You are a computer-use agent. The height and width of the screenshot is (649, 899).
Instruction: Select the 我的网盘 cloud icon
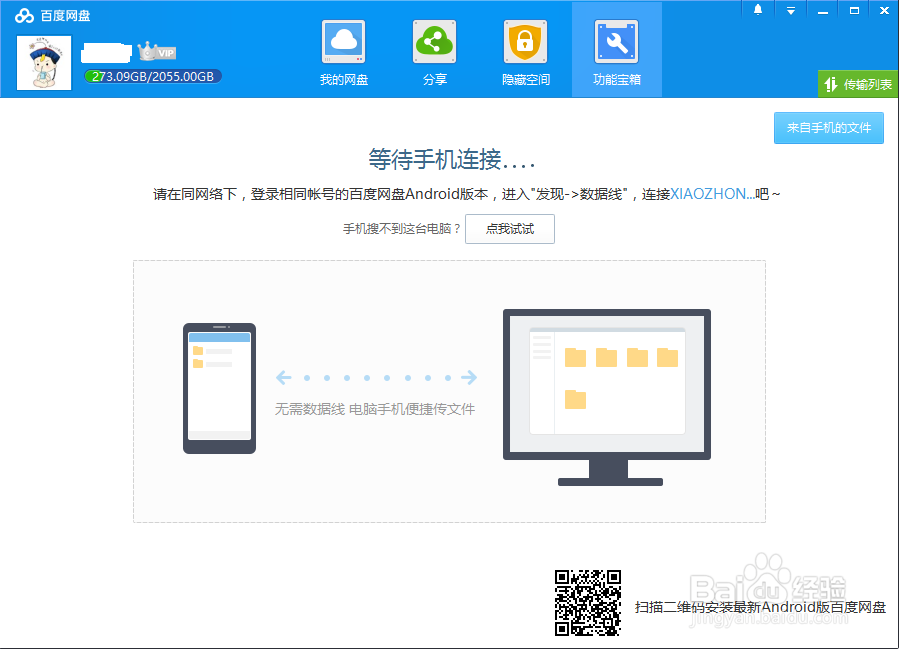click(x=344, y=41)
